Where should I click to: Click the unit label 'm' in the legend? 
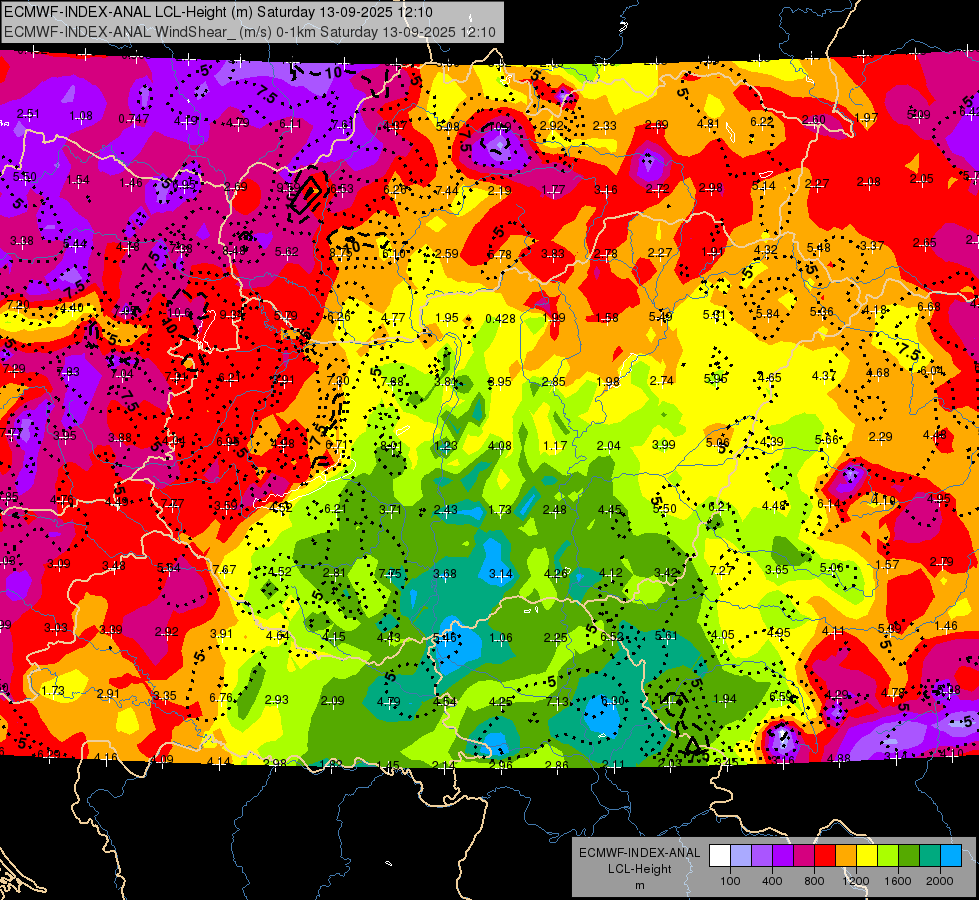click(x=640, y=886)
